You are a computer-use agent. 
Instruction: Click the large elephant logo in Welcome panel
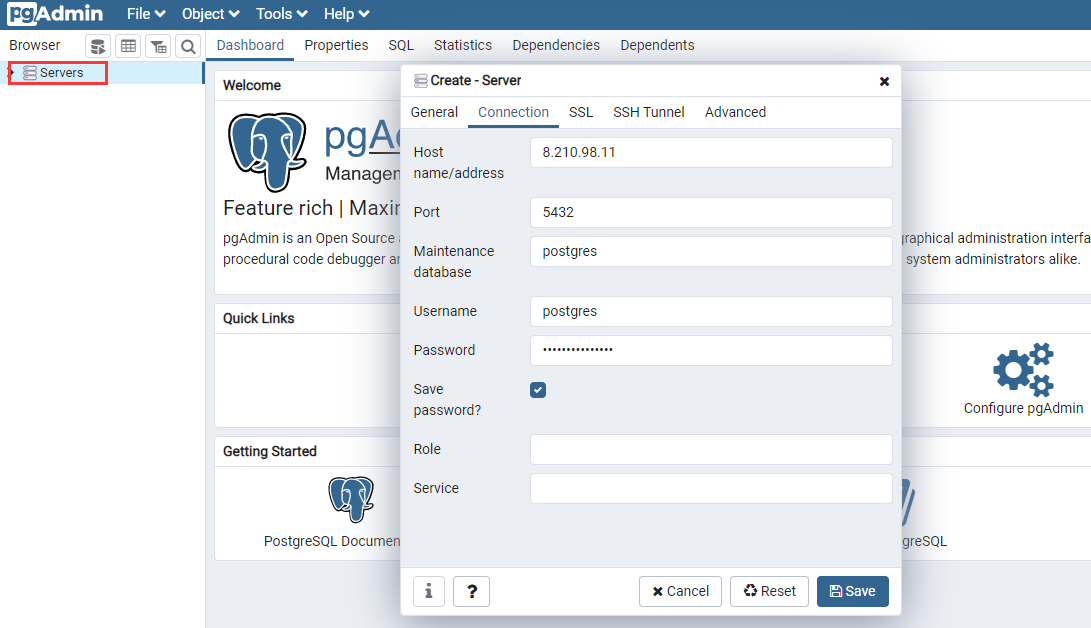pyautogui.click(x=268, y=152)
